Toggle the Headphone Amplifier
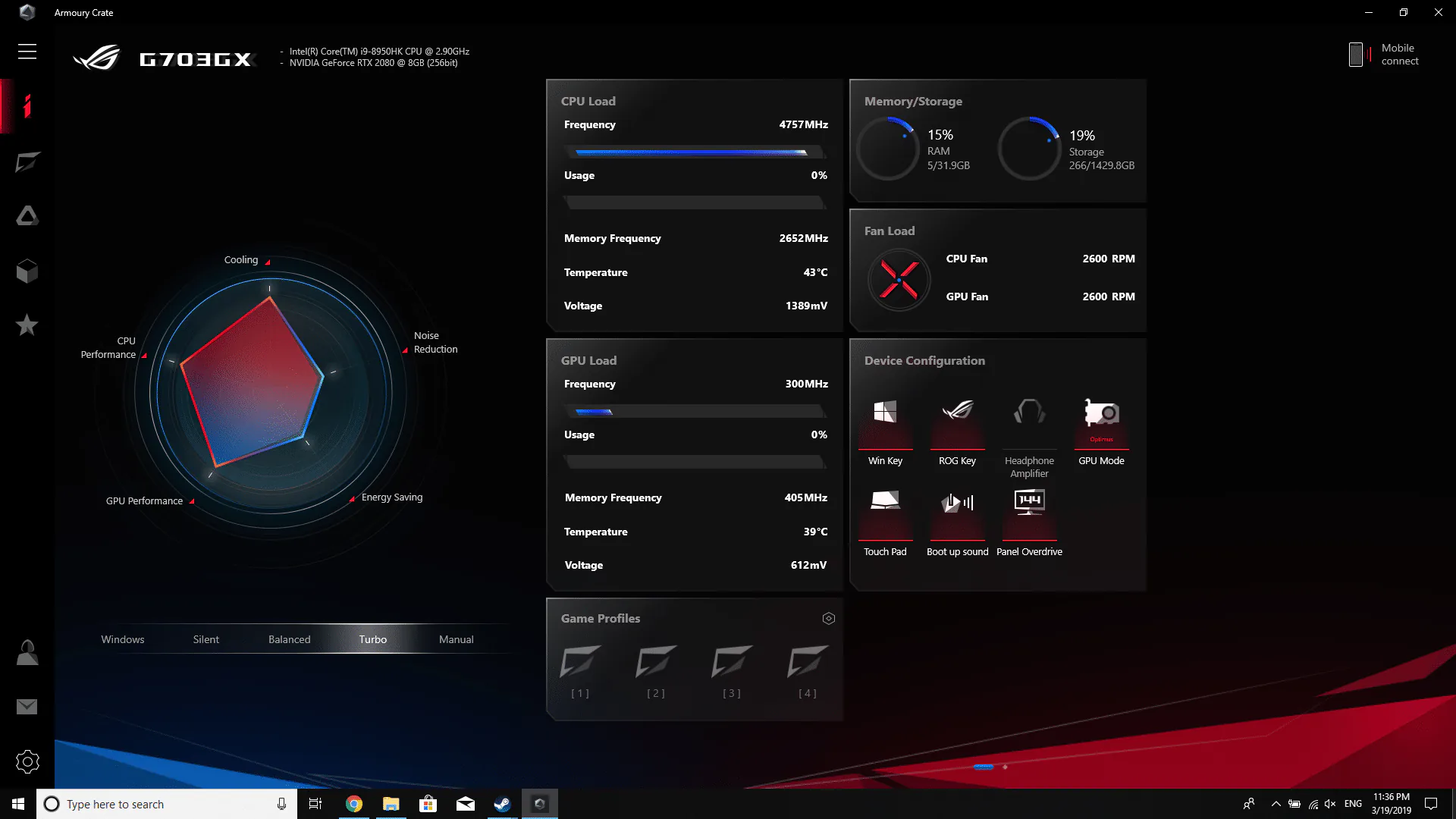Image resolution: width=1456 pixels, height=819 pixels. pyautogui.click(x=1029, y=438)
